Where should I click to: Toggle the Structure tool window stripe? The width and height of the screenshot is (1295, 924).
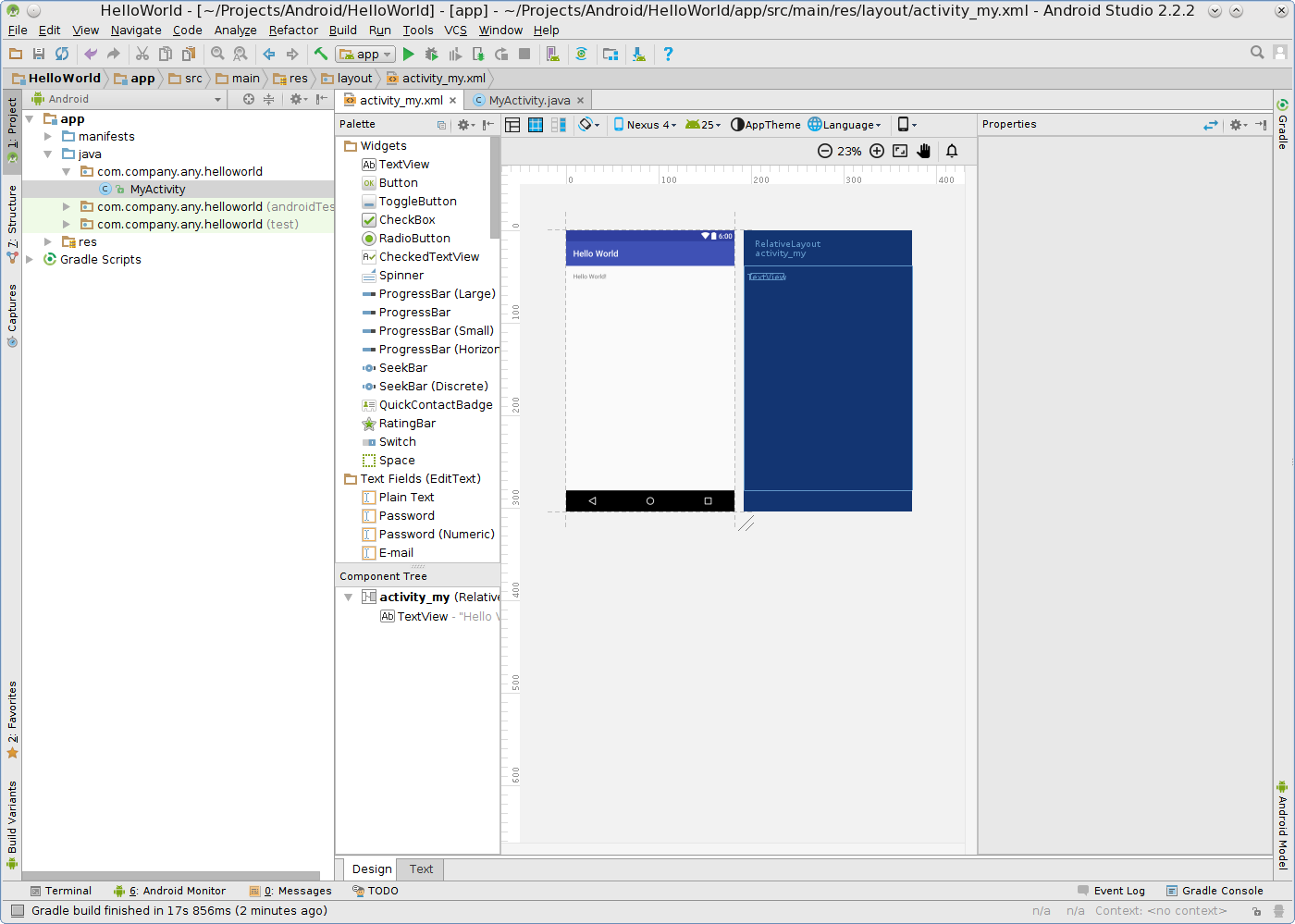click(x=12, y=225)
